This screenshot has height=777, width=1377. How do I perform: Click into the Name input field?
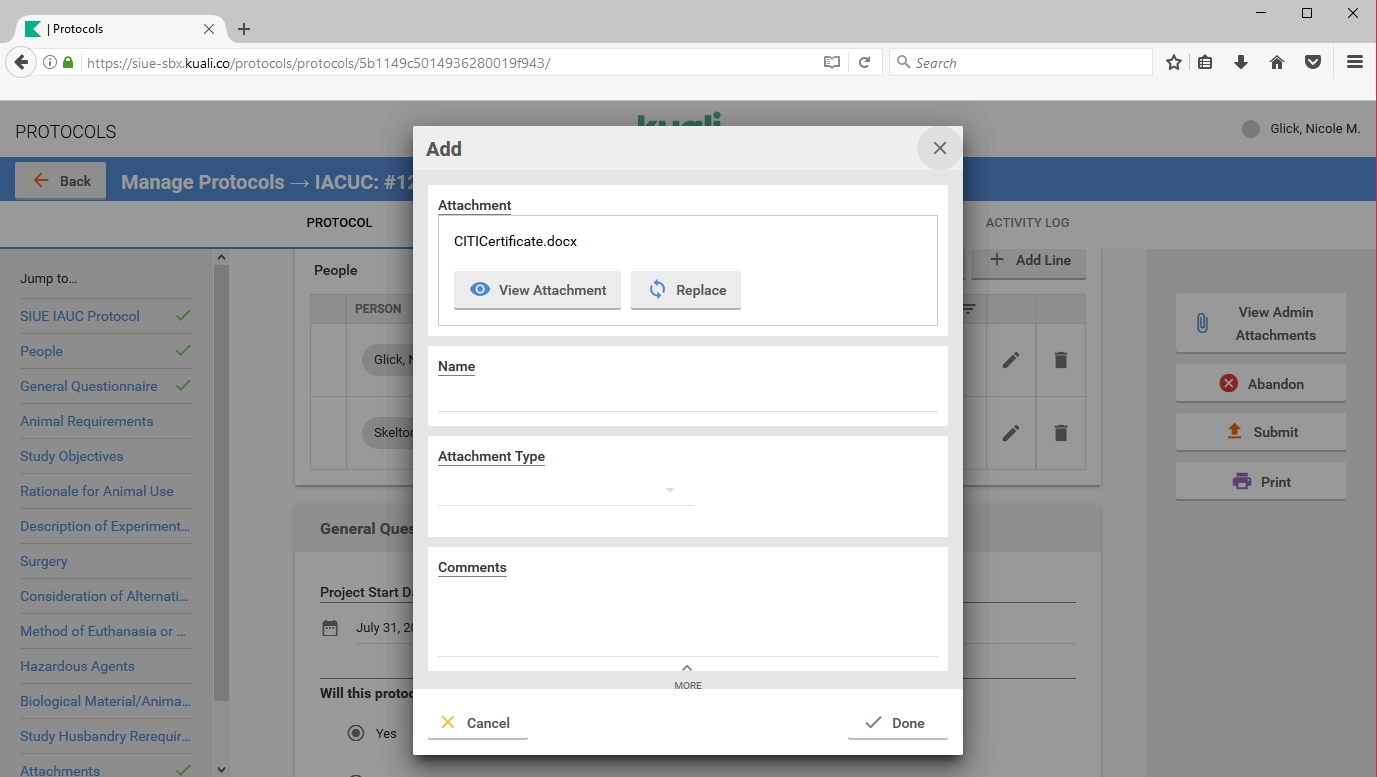[687, 397]
